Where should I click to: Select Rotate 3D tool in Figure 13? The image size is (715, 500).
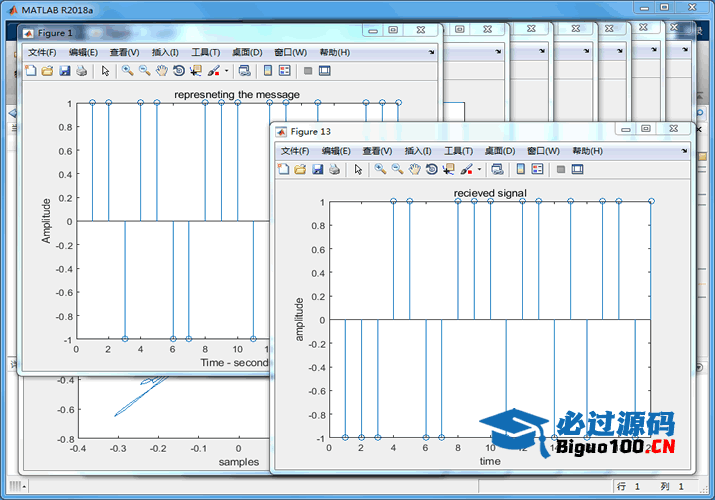431,169
